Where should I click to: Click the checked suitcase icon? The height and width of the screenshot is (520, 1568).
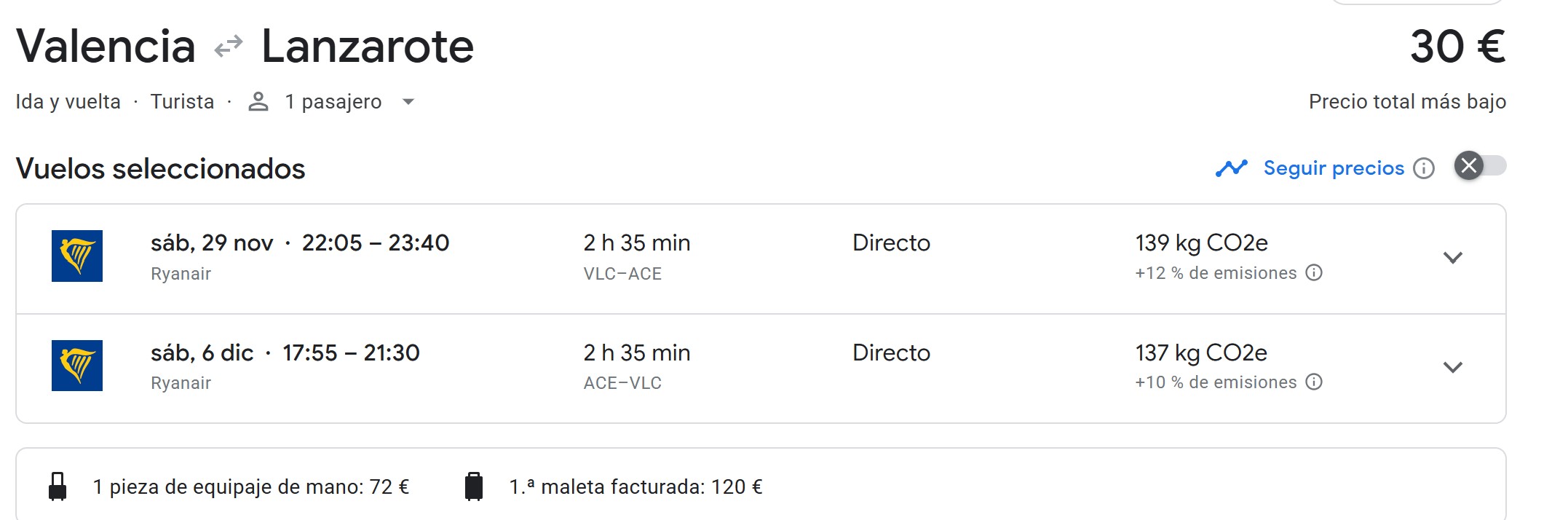474,486
